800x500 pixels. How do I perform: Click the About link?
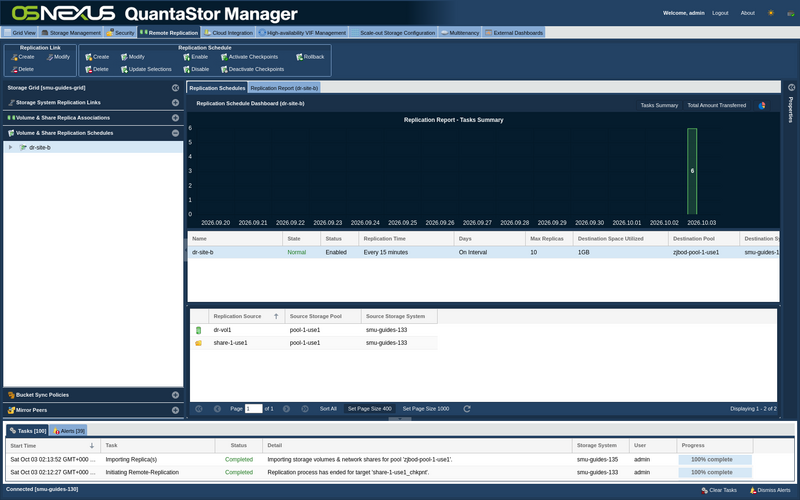(747, 13)
